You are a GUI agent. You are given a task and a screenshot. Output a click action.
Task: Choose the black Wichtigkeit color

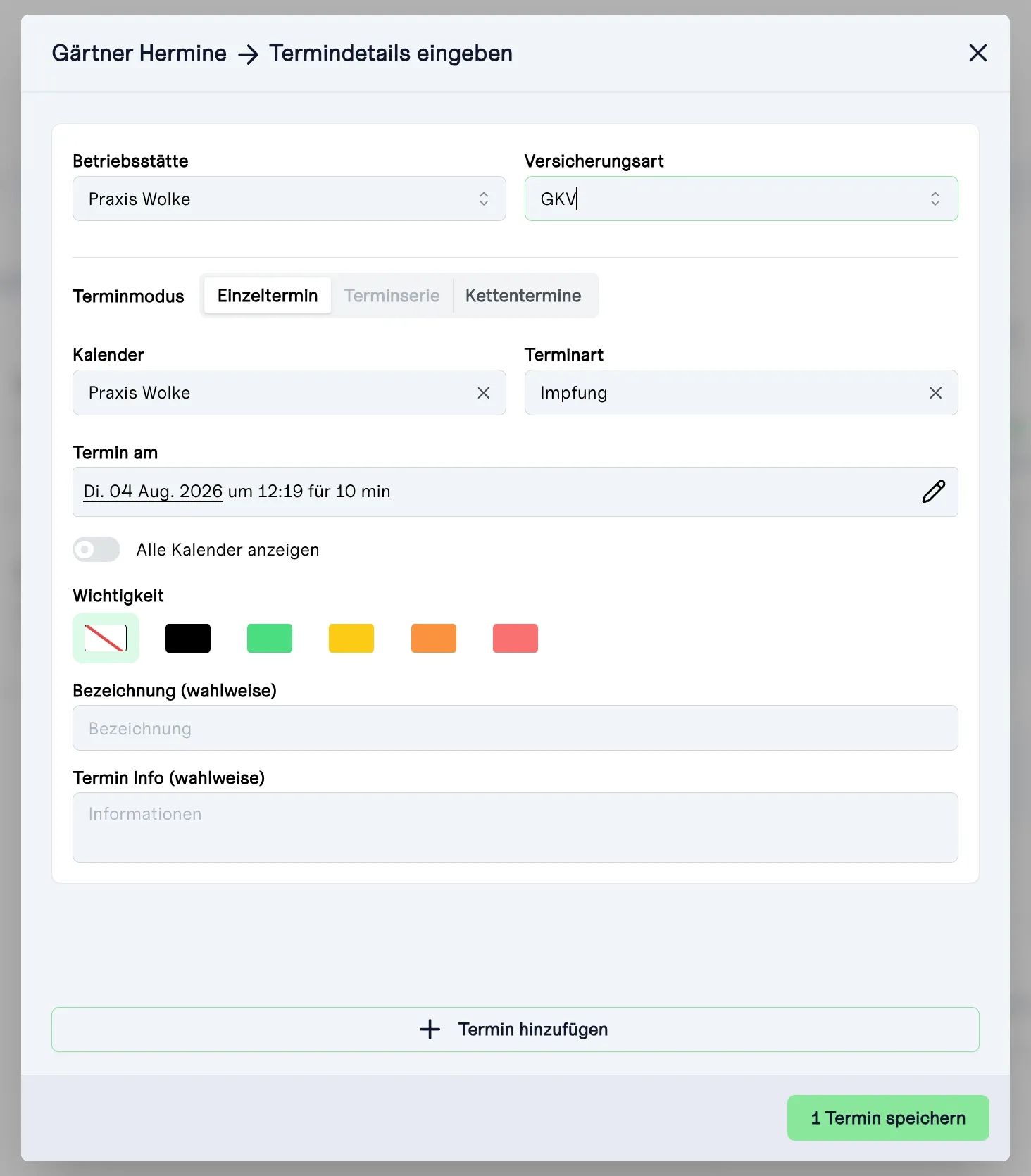pos(188,638)
